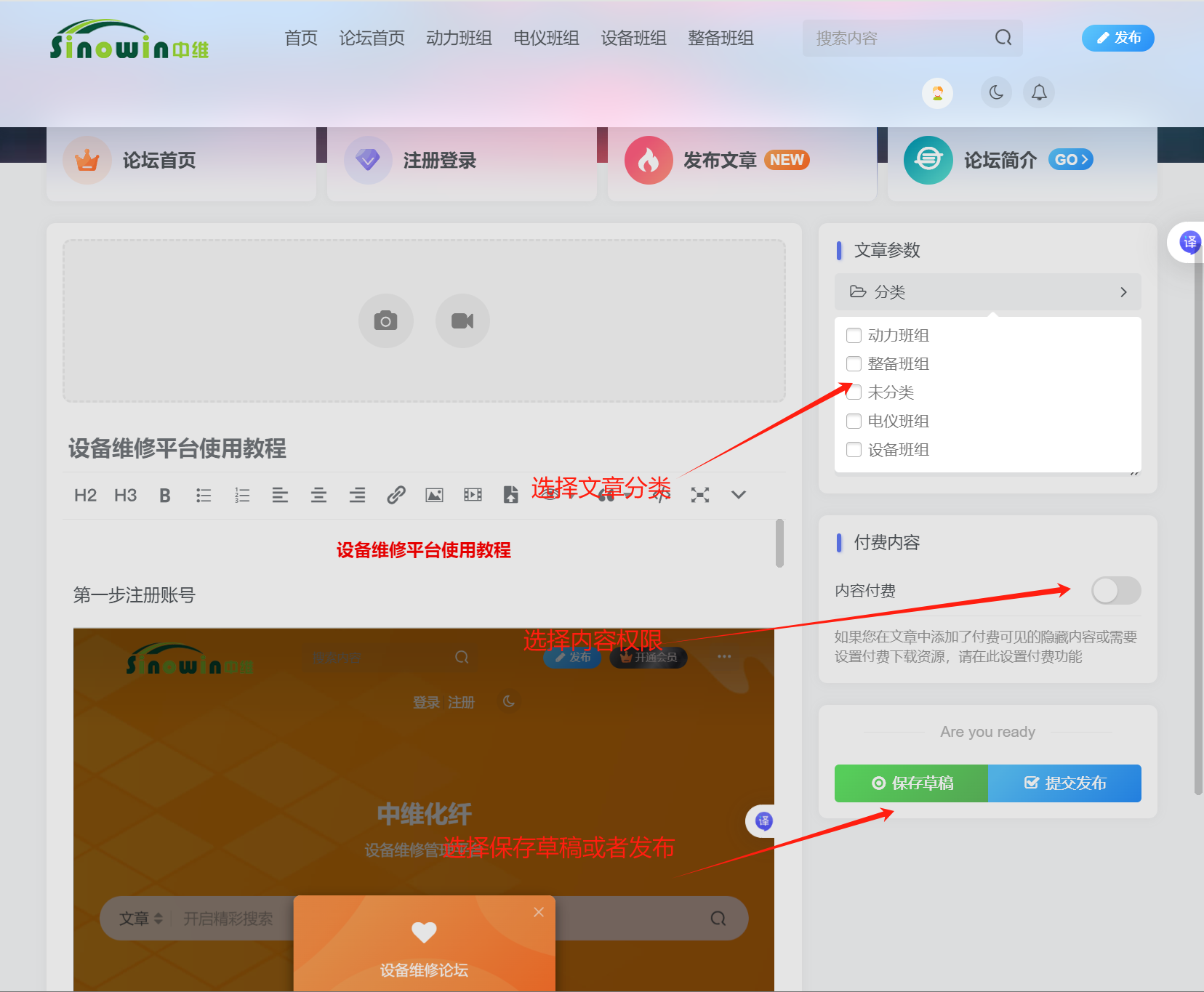Click the translate floating icon at right edge
The width and height of the screenshot is (1204, 992).
[1189, 242]
